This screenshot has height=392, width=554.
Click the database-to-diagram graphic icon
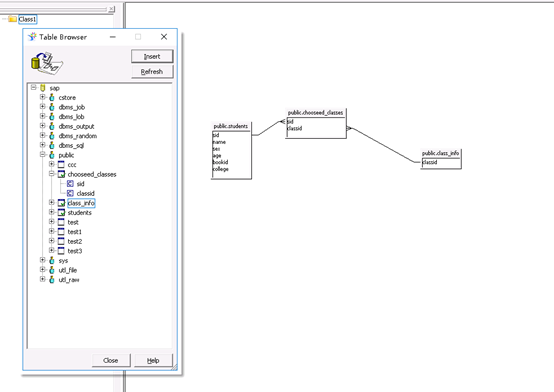(x=47, y=64)
